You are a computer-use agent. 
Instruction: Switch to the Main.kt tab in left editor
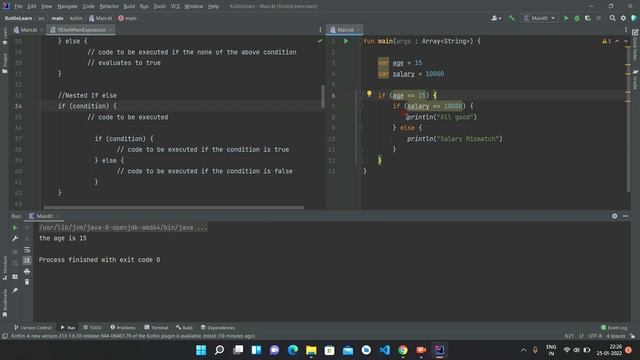click(x=28, y=30)
